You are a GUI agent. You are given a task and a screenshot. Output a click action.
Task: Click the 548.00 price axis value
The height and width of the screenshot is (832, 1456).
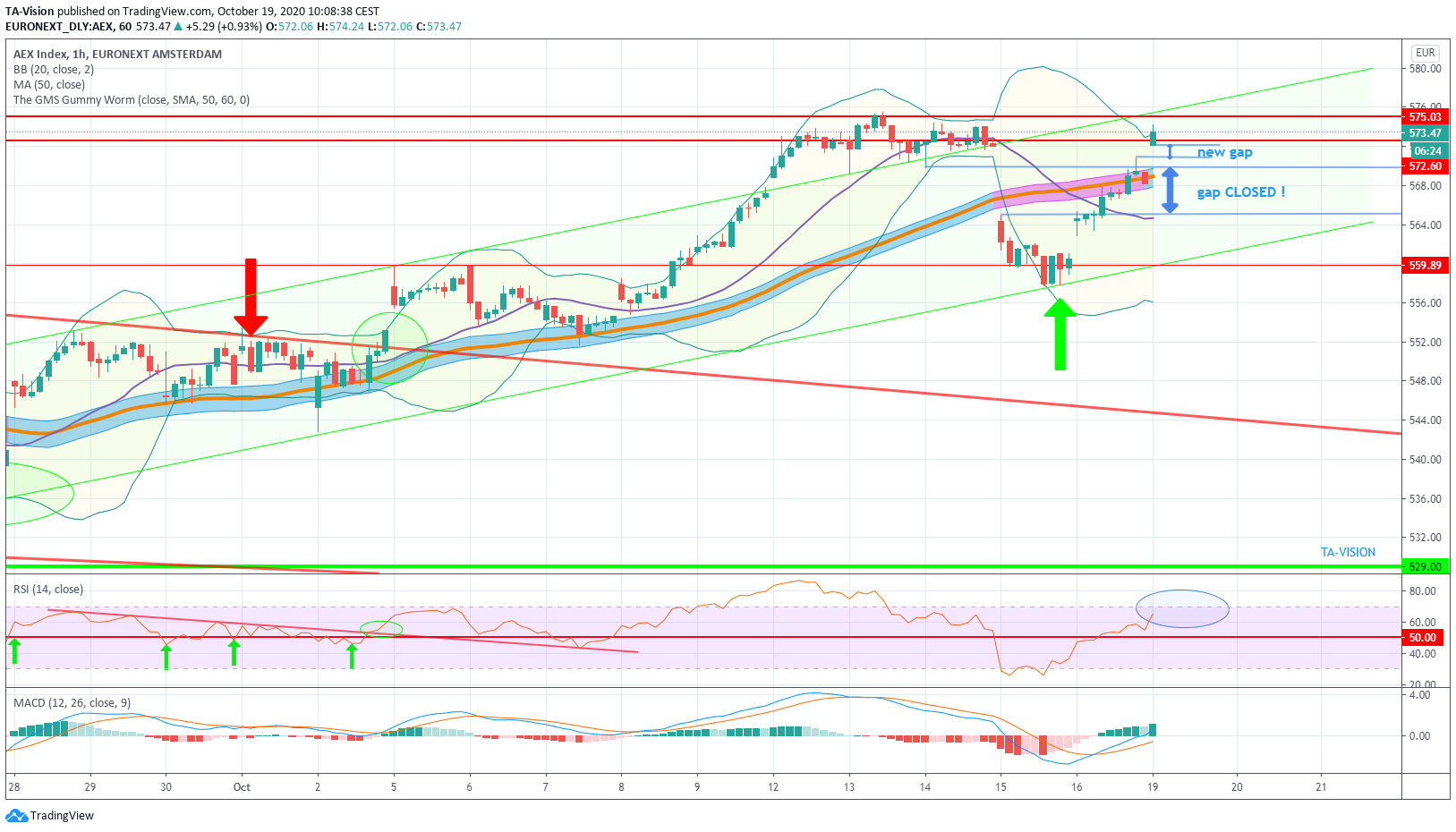click(x=1425, y=380)
